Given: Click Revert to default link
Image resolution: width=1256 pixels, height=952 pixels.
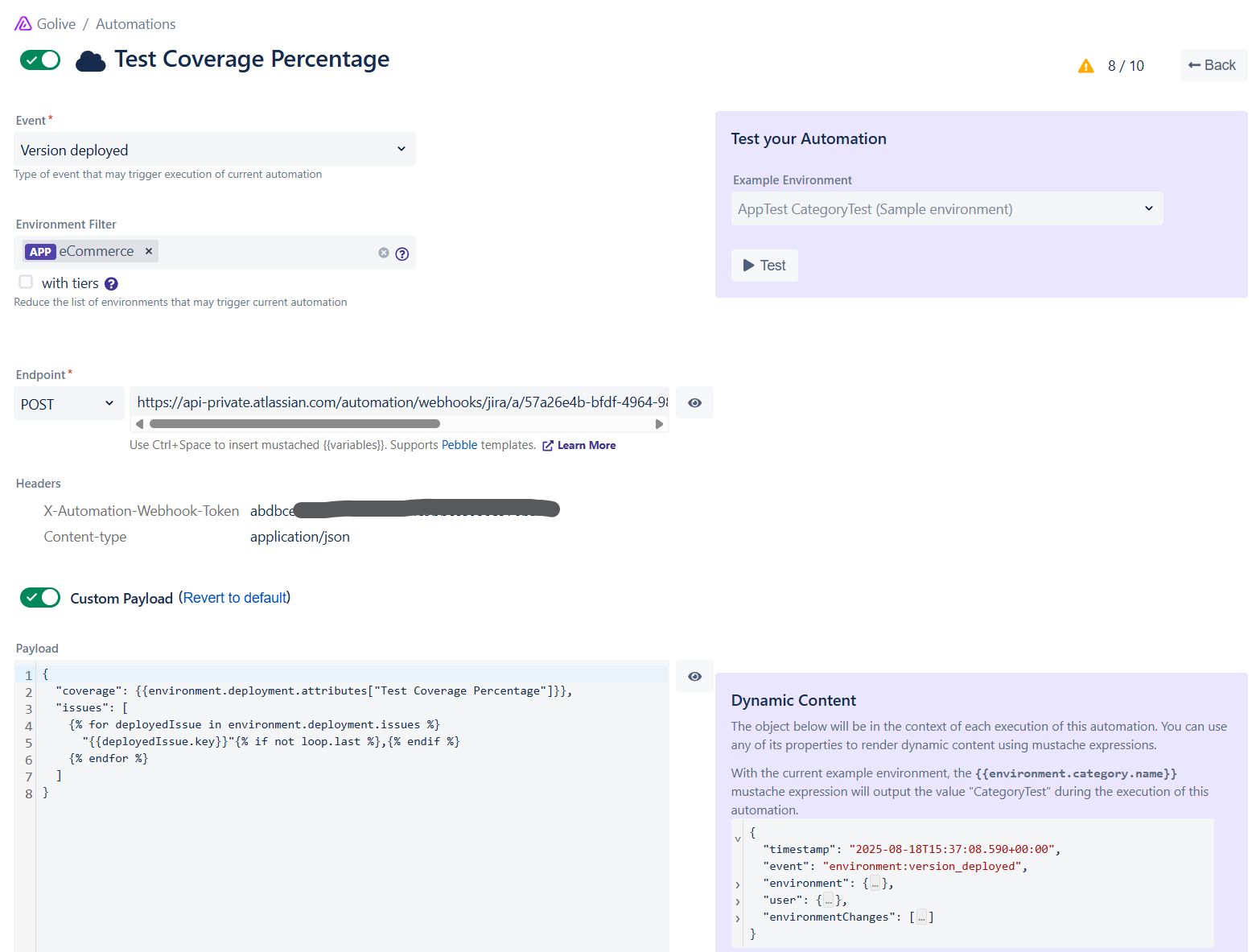Looking at the screenshot, I should click(x=235, y=598).
